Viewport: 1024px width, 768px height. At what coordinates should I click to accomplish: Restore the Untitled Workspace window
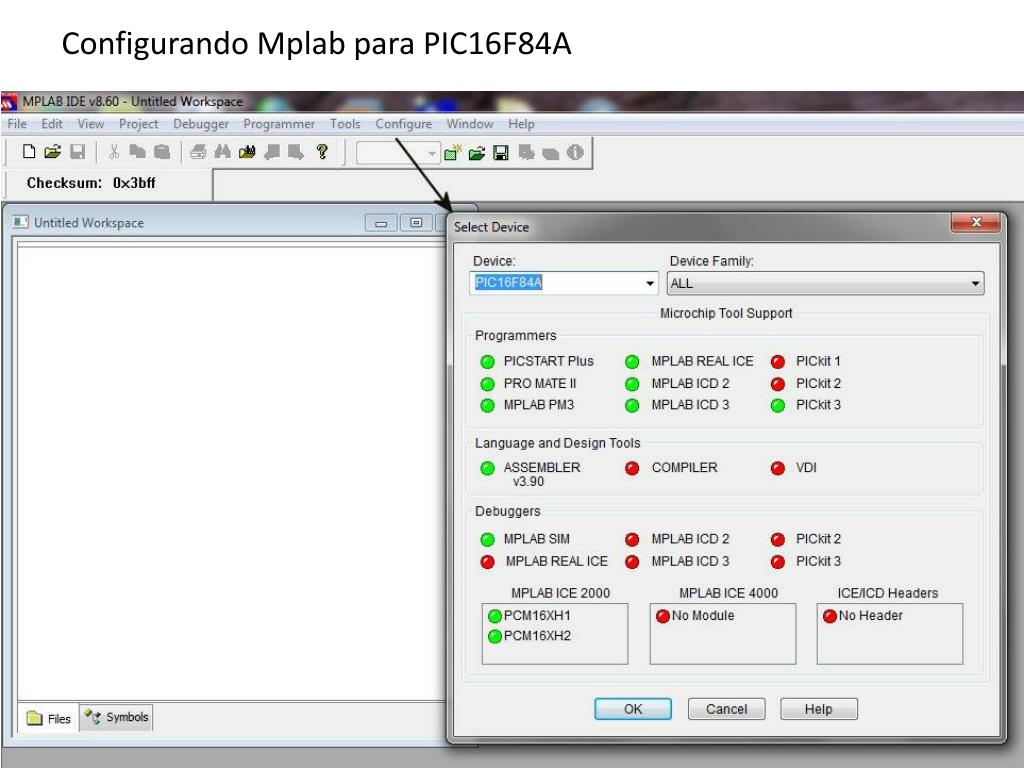coord(416,223)
